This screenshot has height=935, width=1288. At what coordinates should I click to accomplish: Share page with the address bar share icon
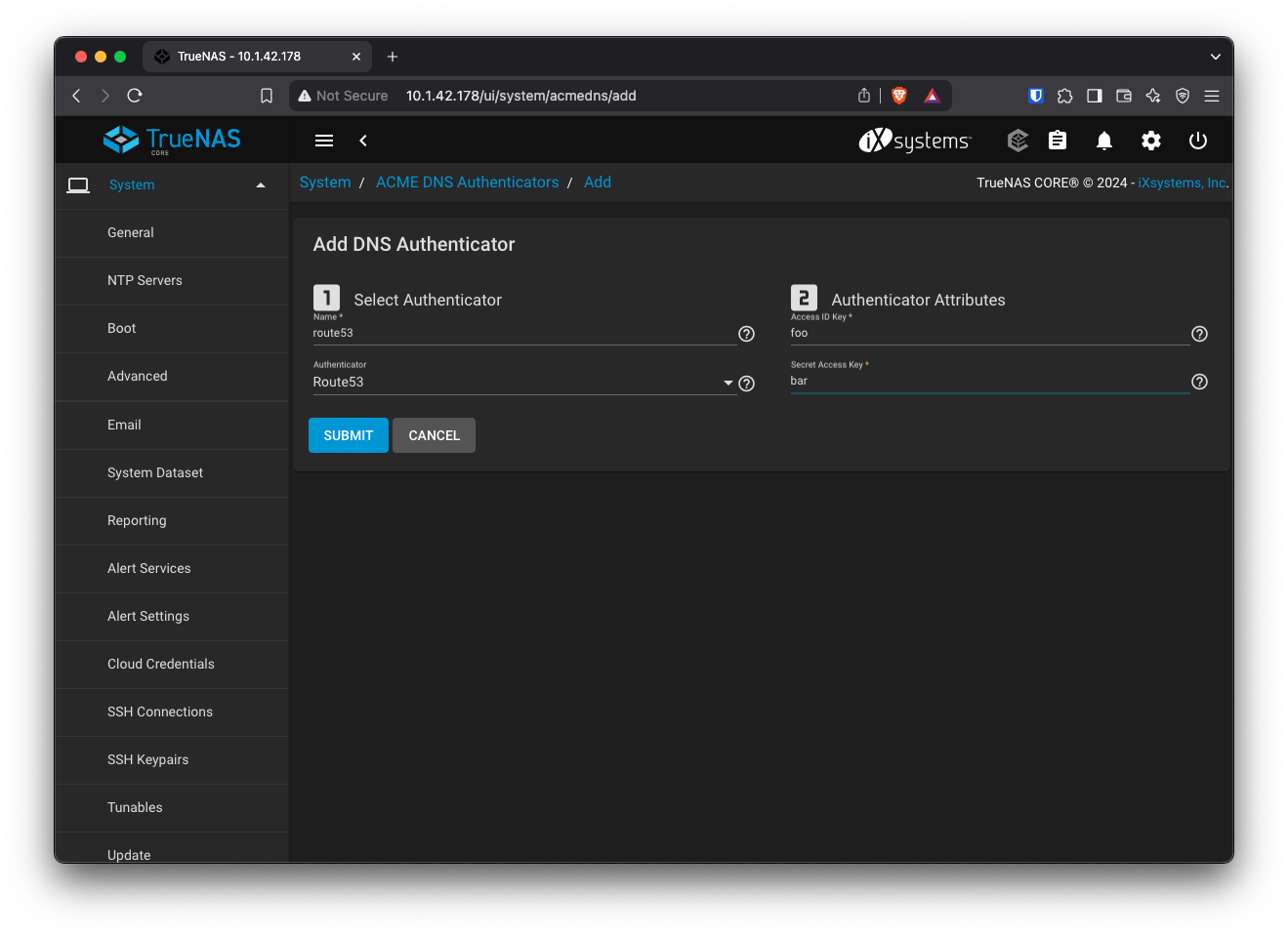coord(864,96)
